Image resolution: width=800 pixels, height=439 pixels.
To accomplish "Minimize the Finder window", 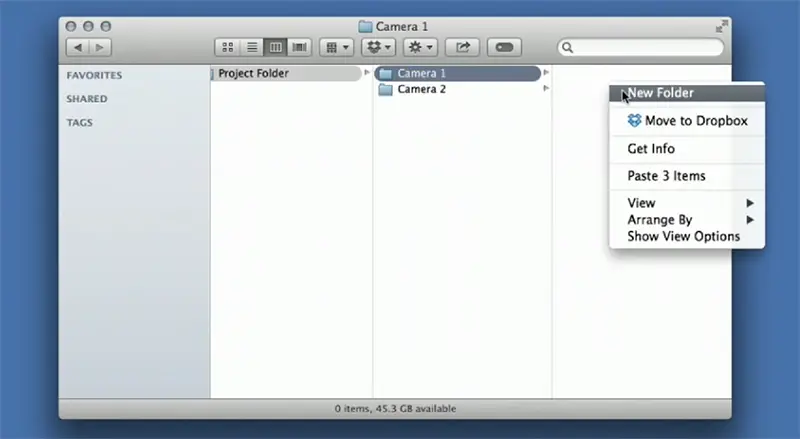I will (x=88, y=27).
